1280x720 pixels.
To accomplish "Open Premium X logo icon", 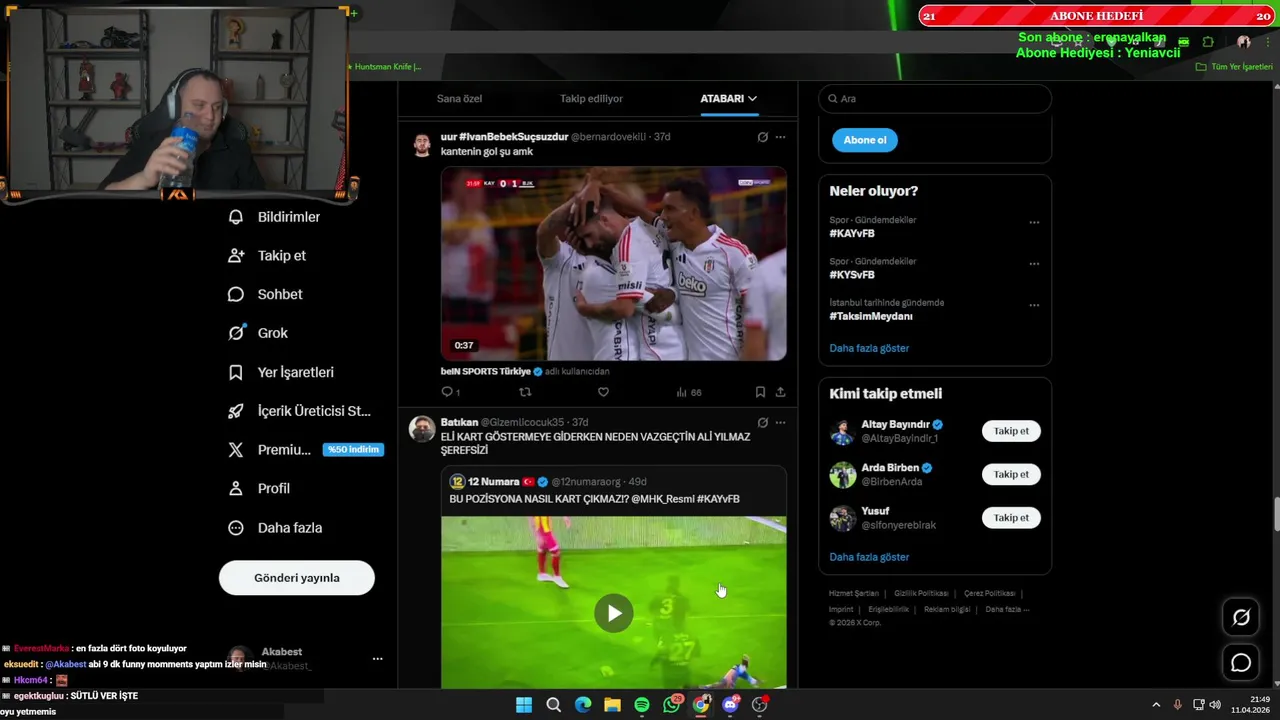I will click(236, 450).
